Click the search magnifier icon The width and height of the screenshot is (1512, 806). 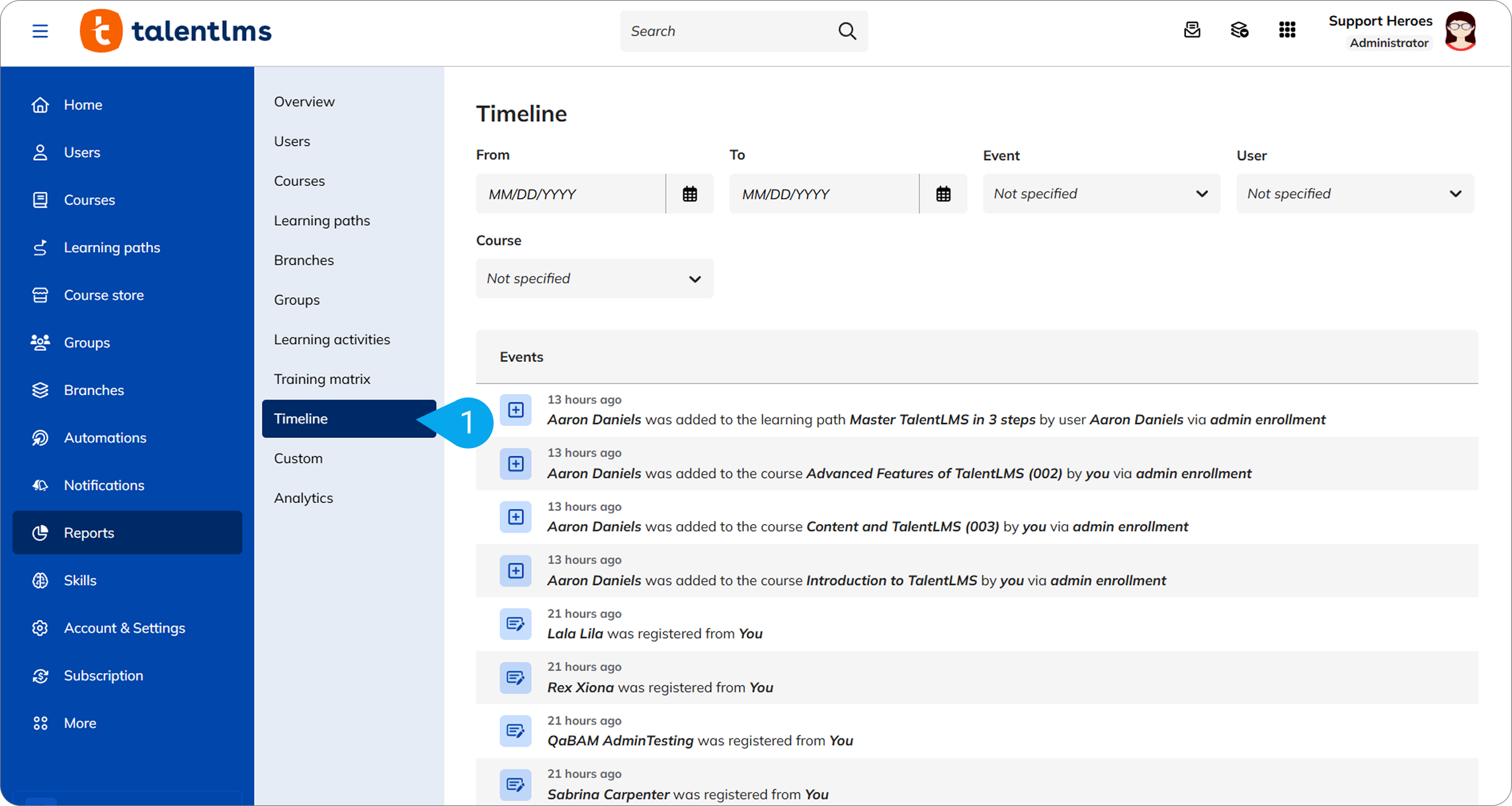pos(847,31)
